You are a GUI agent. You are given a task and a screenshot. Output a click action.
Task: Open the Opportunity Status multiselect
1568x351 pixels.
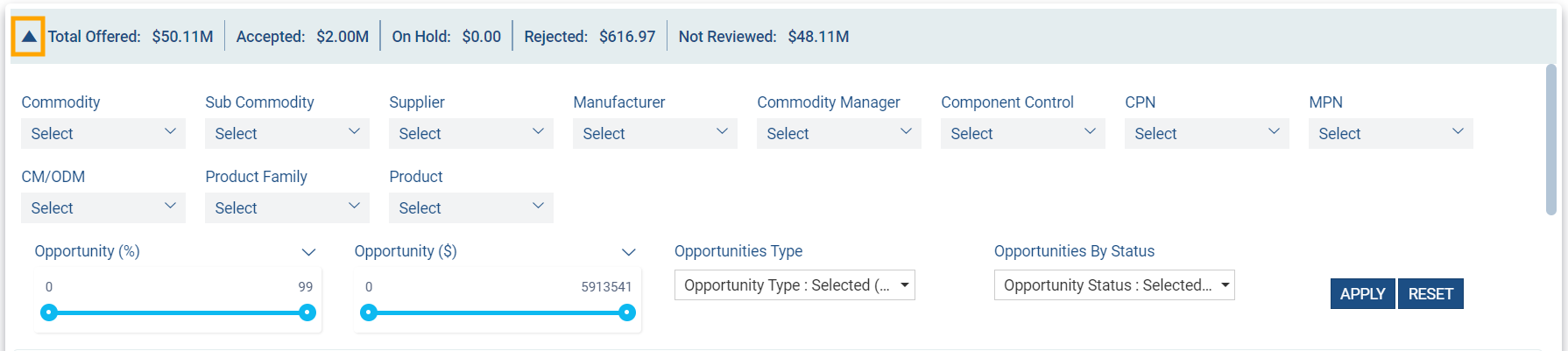[x=1113, y=285]
